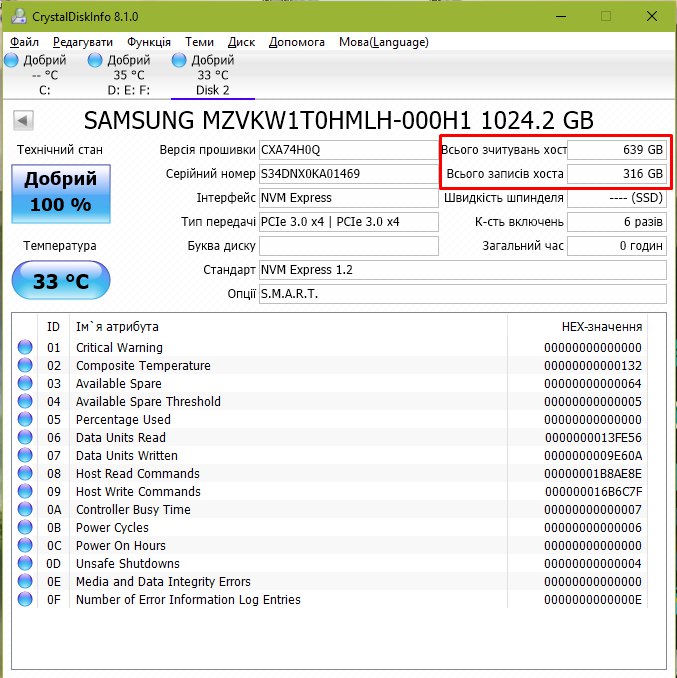Click the total host writes value 316 GB
The image size is (677, 678).
[617, 174]
